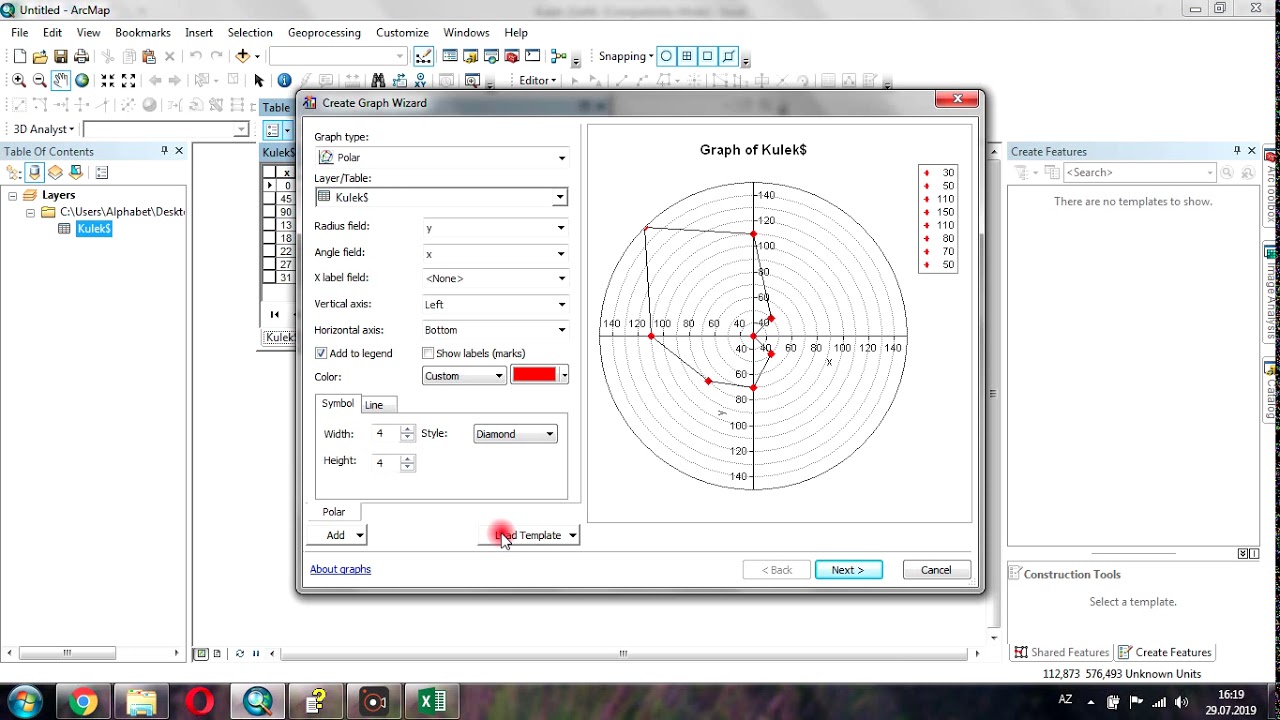Open Table Of Contents options icon
Image resolution: width=1280 pixels, height=720 pixels.
click(101, 172)
